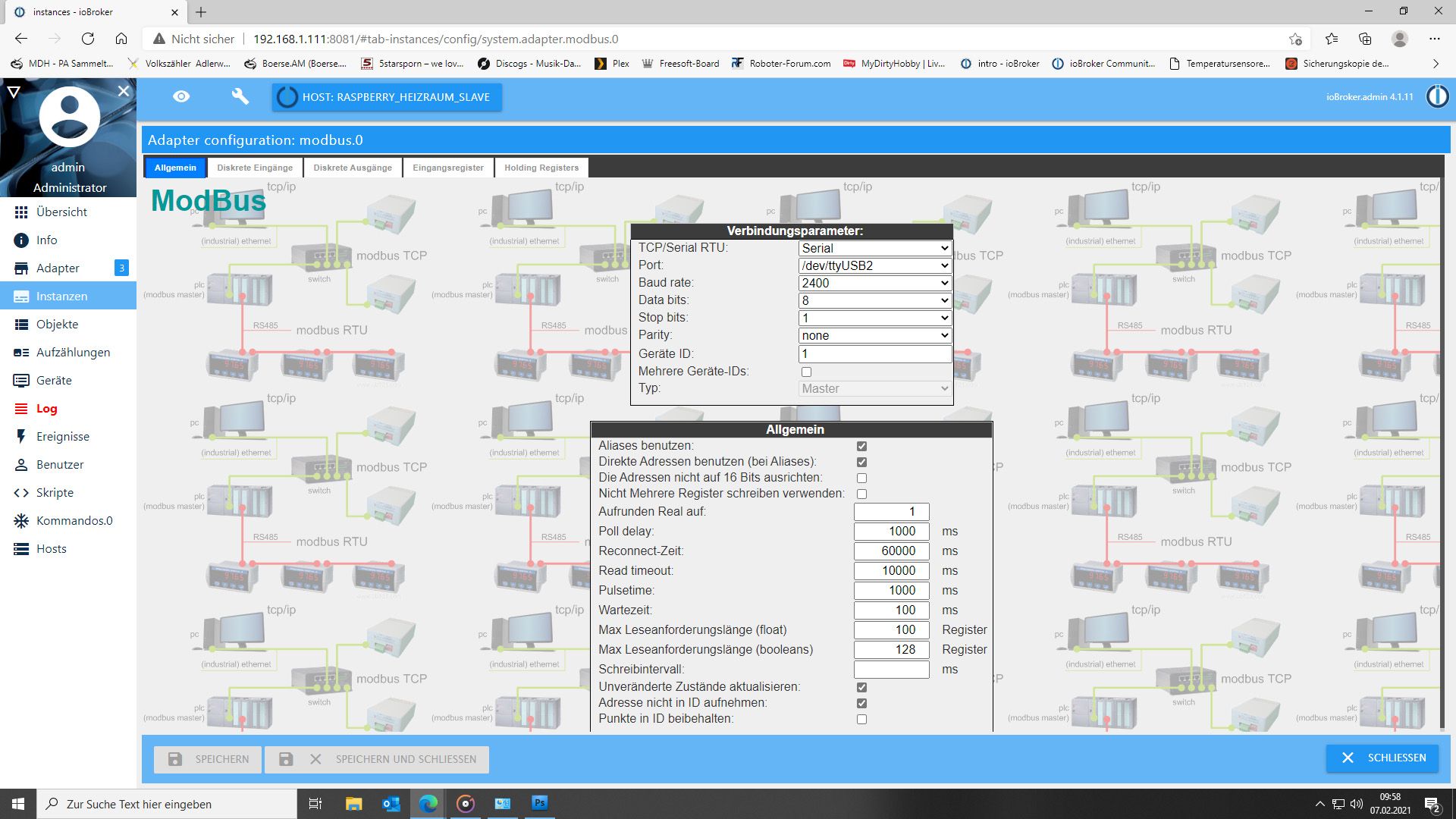
Task: Switch to Holding Registers tab
Action: [541, 168]
